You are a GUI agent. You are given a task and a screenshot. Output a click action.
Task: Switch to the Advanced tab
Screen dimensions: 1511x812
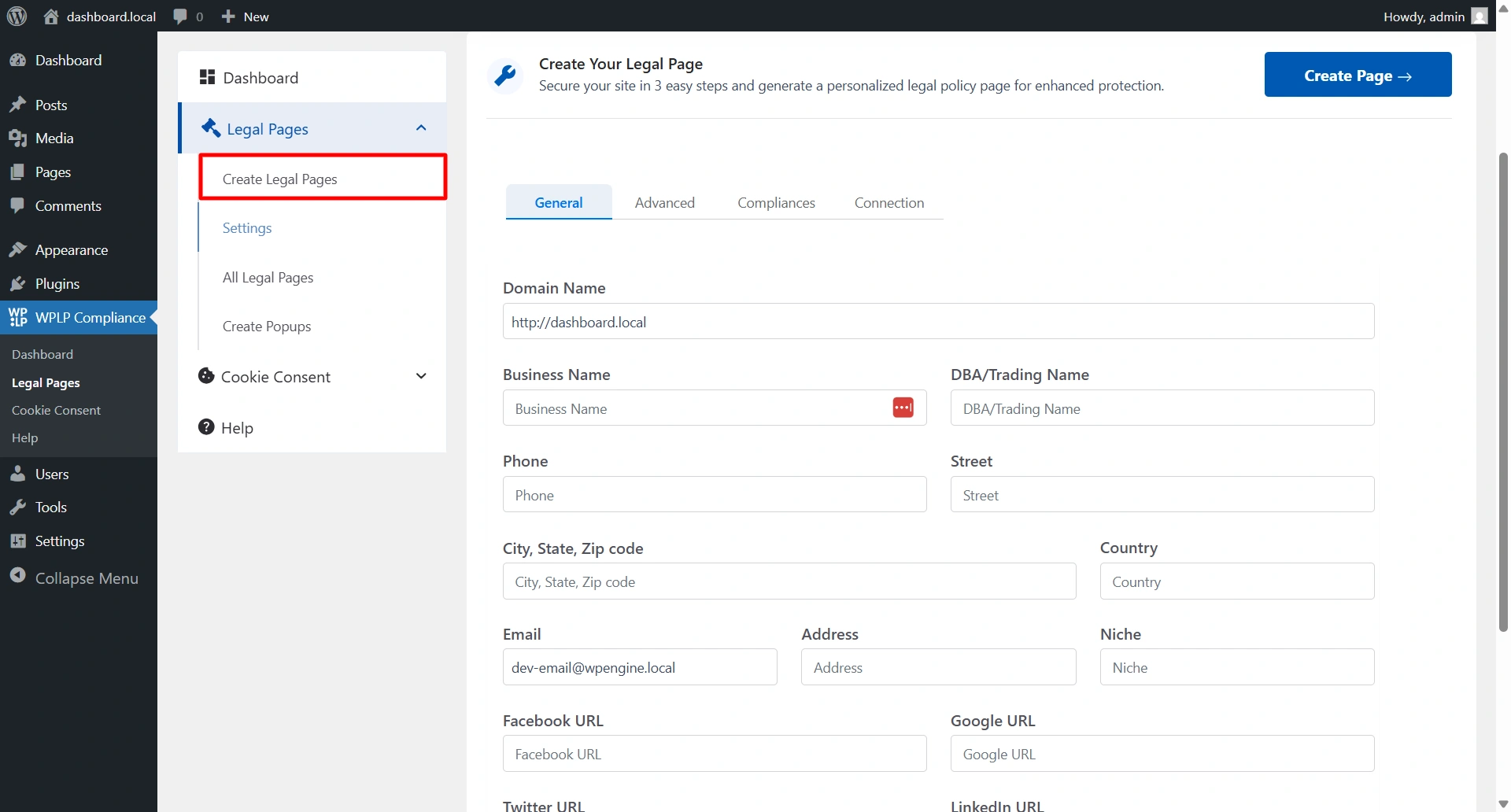point(665,202)
